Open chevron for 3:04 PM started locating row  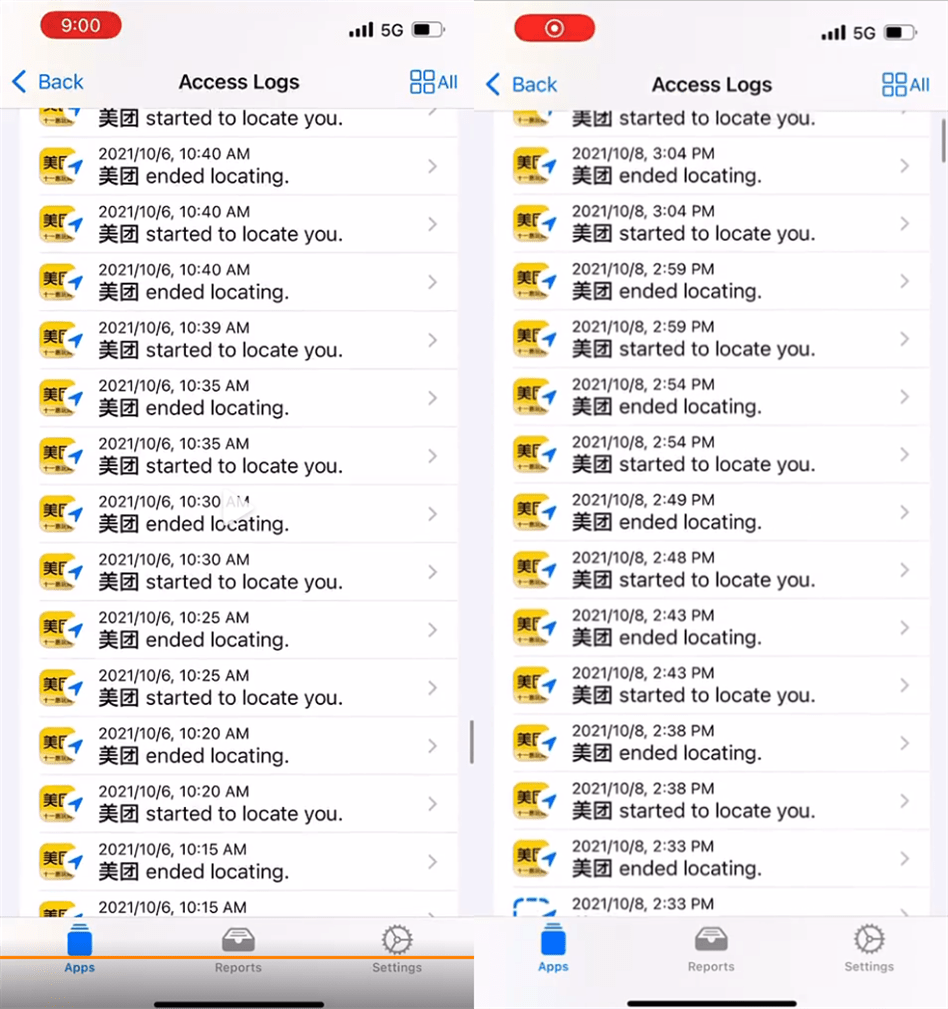[904, 223]
